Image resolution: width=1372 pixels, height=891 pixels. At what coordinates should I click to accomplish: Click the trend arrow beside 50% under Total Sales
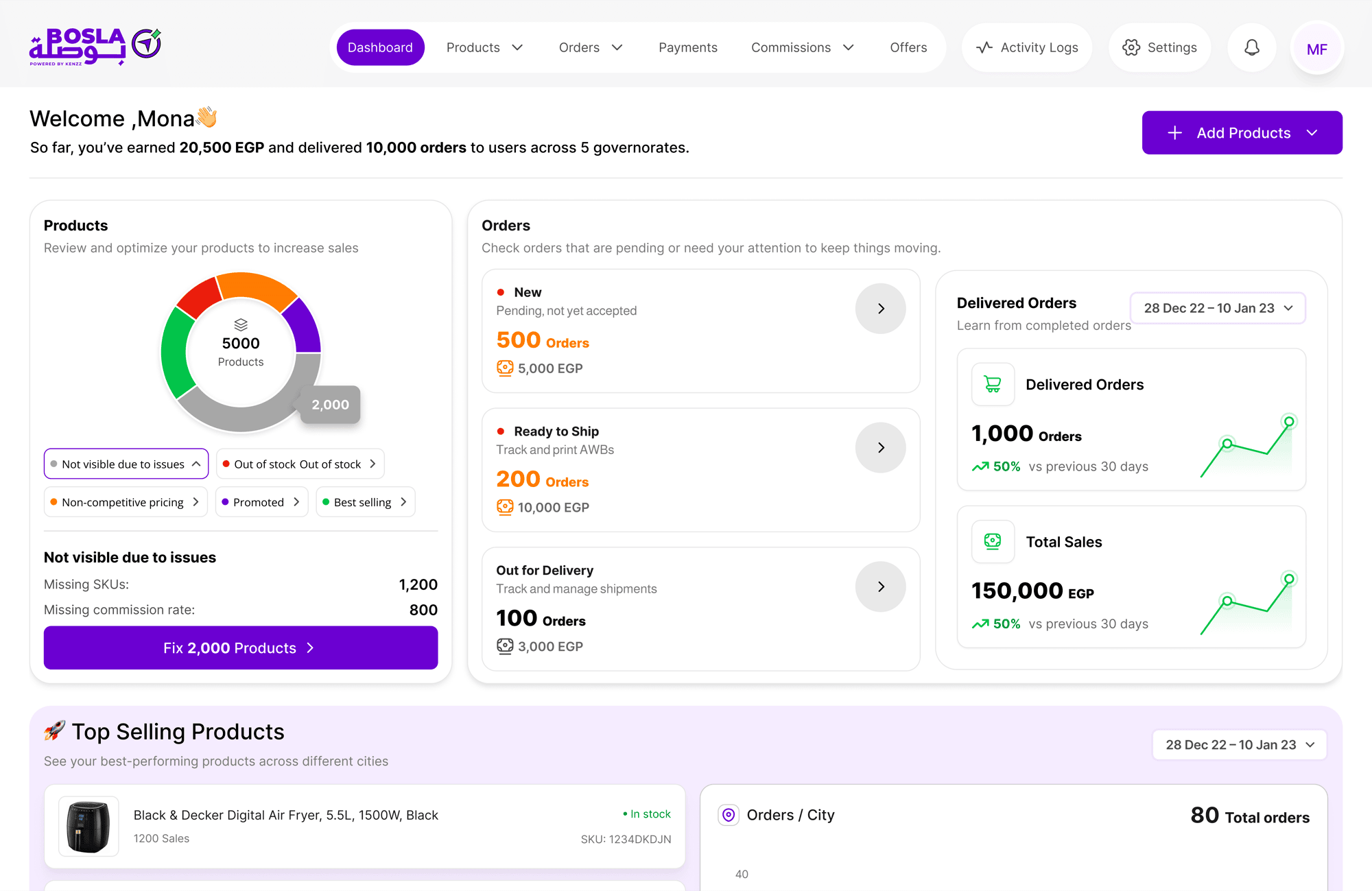click(980, 624)
